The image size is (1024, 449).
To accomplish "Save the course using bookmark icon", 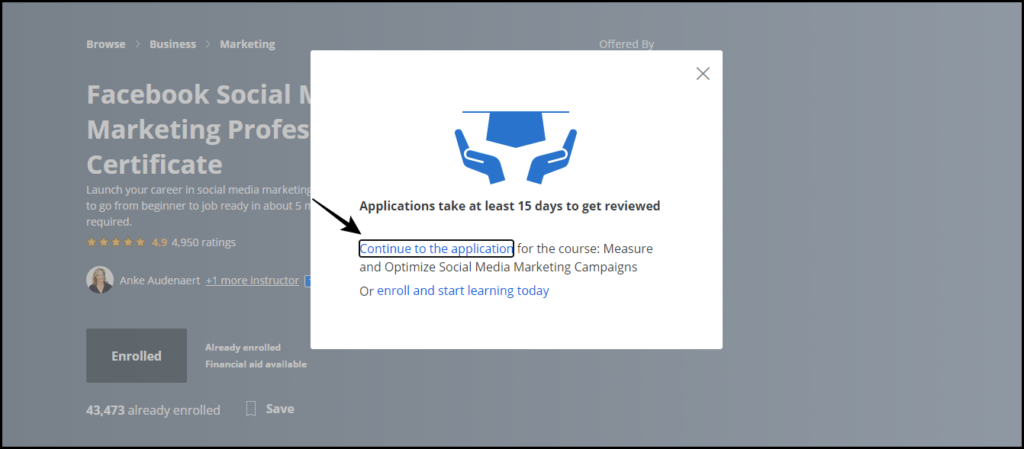I will [251, 409].
